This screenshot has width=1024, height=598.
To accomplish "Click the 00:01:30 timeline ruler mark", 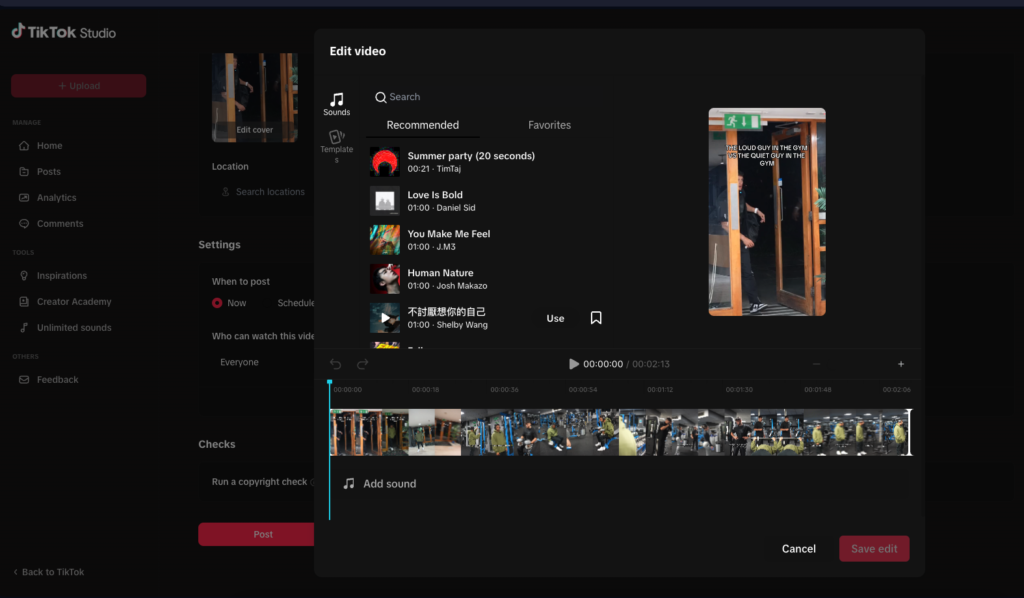I will click(739, 390).
